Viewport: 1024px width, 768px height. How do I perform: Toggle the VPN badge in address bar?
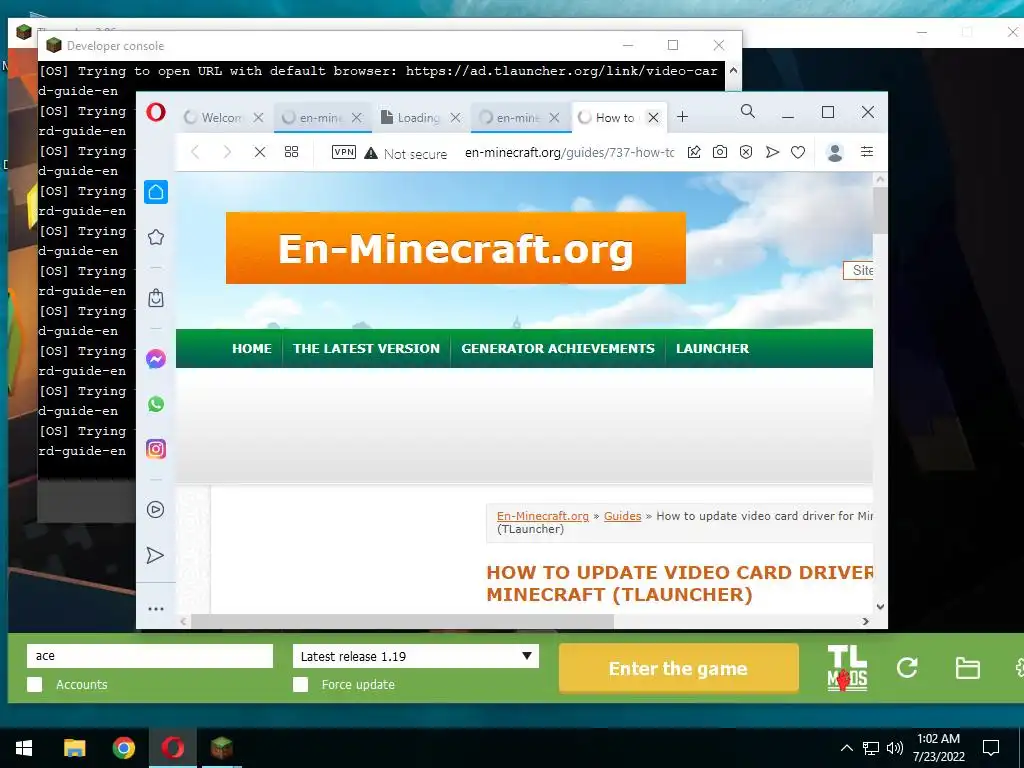(x=344, y=152)
